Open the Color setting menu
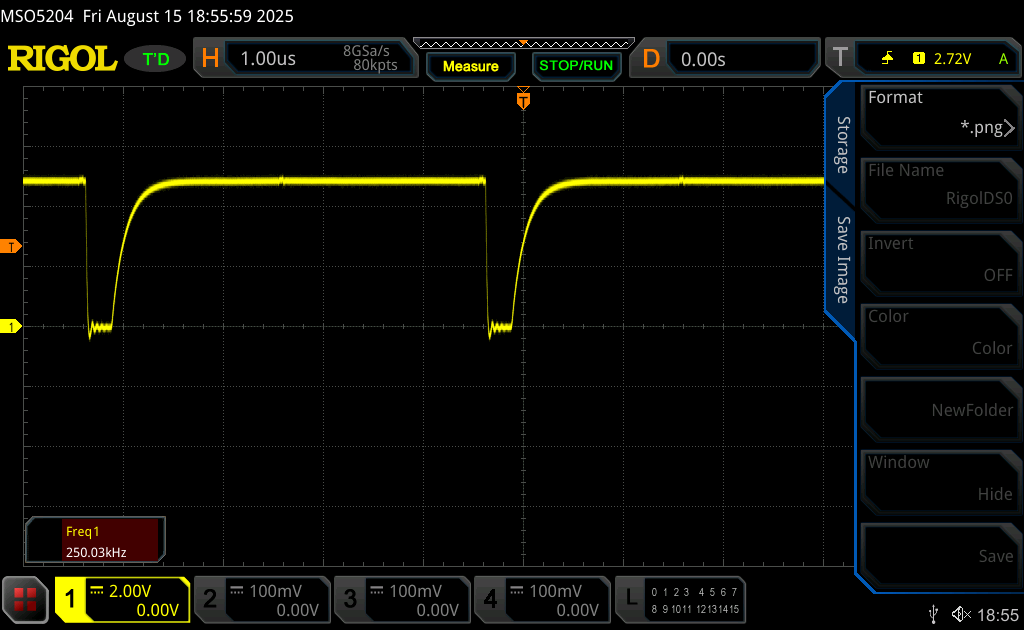 939,332
